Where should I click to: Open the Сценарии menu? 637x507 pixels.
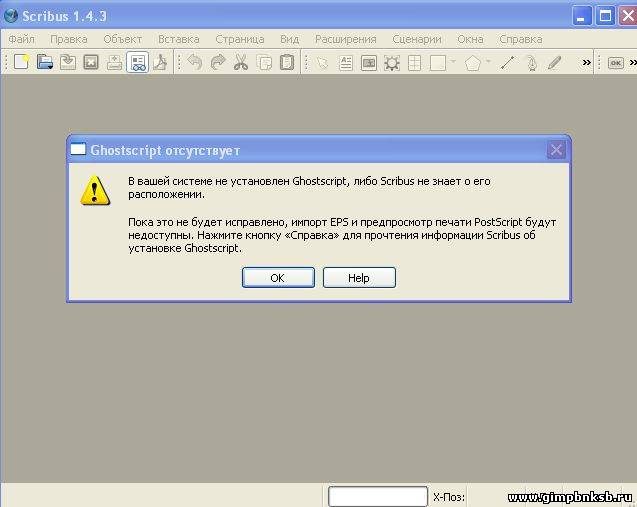pos(417,39)
